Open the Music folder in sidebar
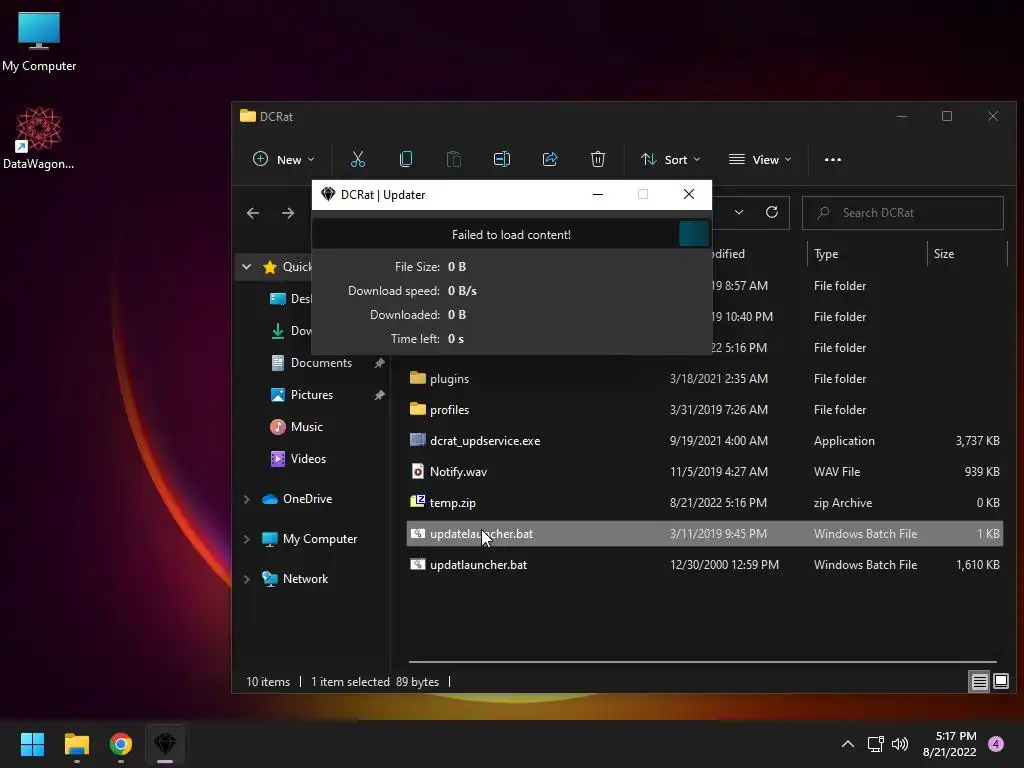 (x=306, y=426)
